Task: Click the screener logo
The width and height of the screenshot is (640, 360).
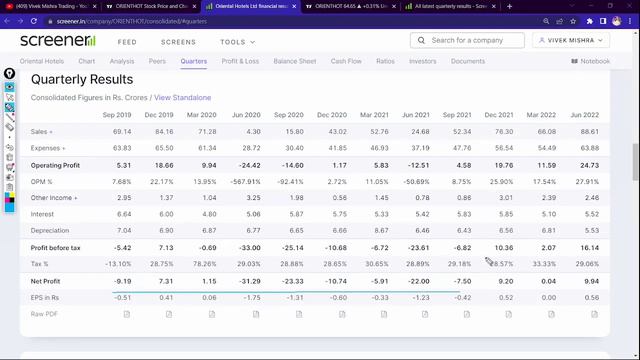Action: pyautogui.click(x=58, y=40)
